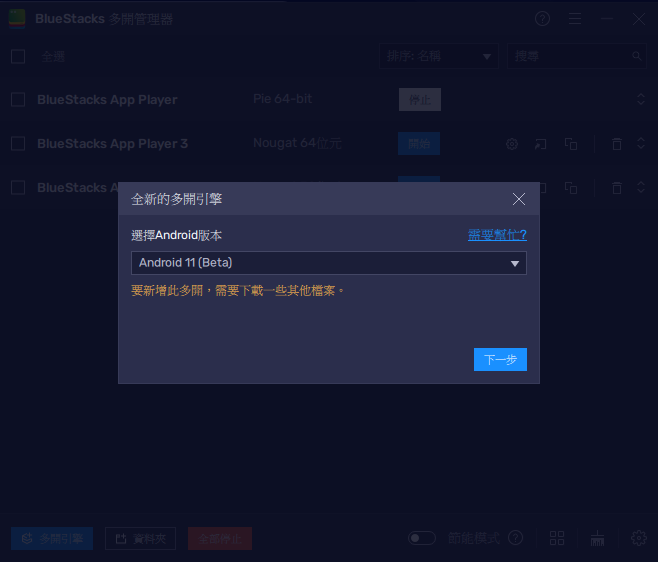
Task: Clone the third, partially hidden instance
Action: tap(571, 188)
